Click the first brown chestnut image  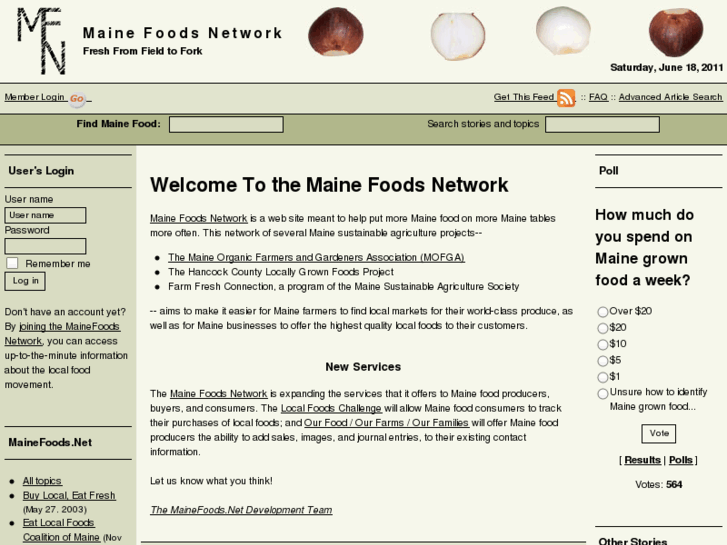(336, 32)
